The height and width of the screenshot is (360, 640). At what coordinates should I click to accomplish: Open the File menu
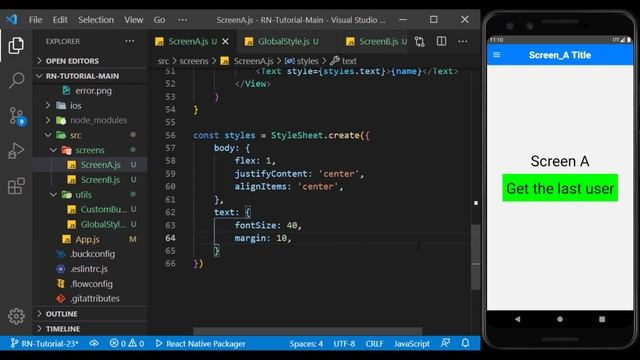click(x=35, y=20)
